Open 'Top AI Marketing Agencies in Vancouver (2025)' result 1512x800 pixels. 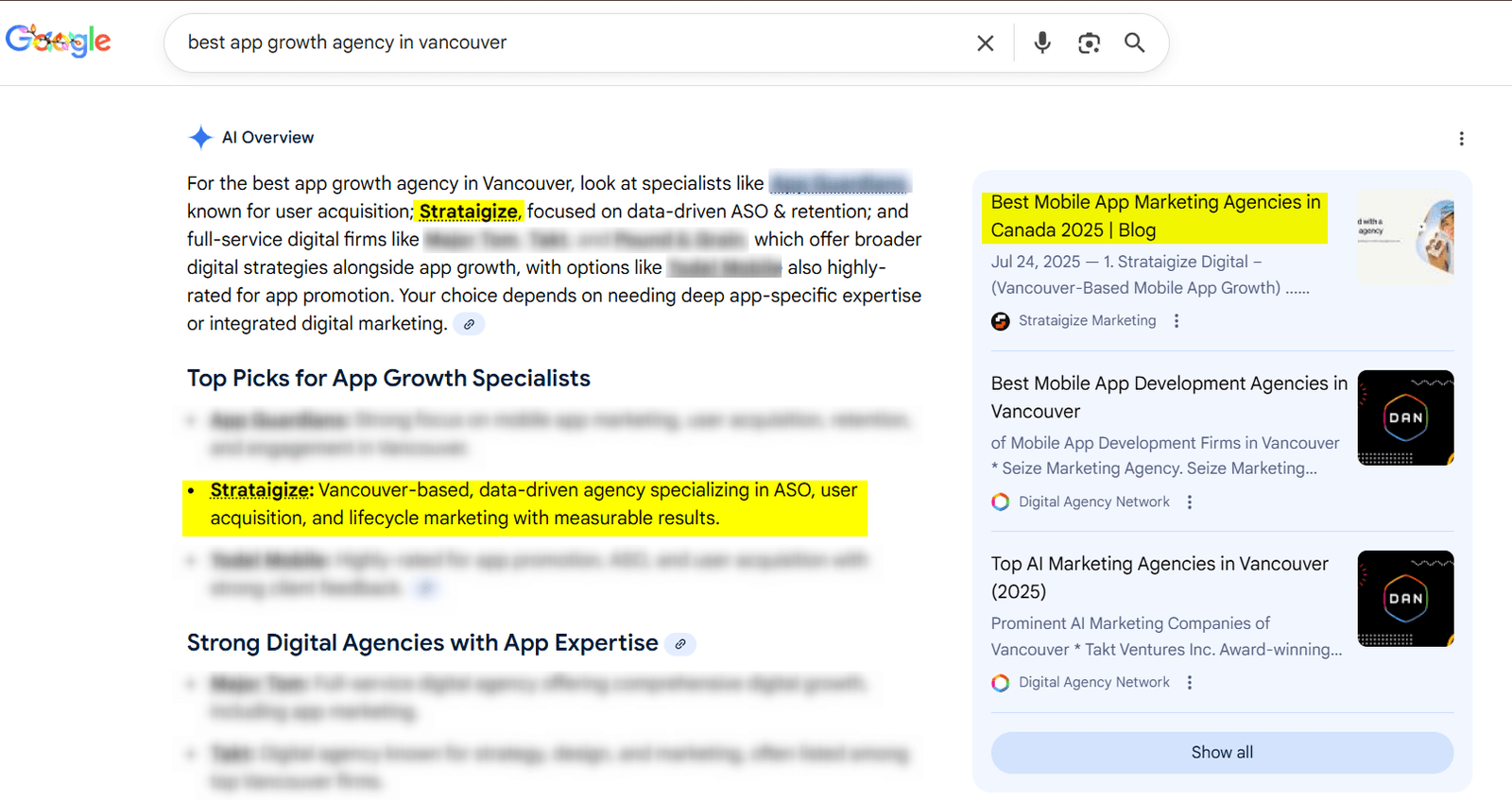(x=1160, y=577)
